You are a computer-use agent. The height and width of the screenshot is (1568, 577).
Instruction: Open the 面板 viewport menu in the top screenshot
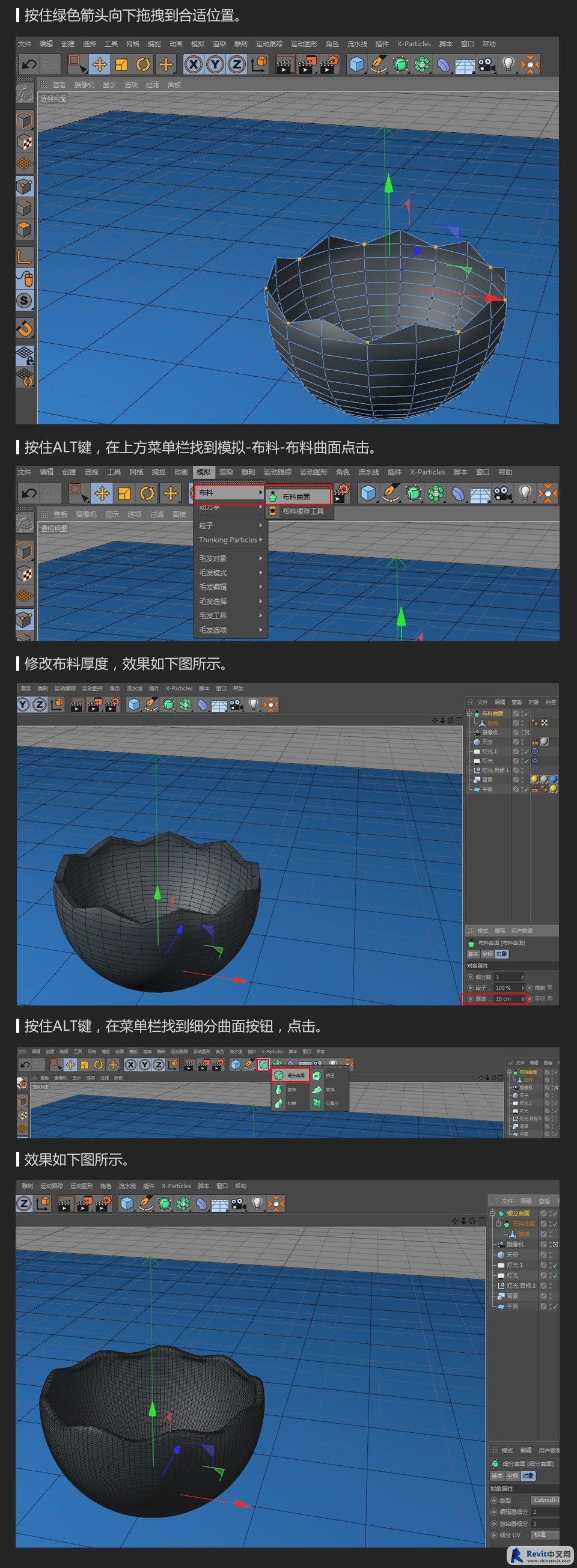point(174,85)
